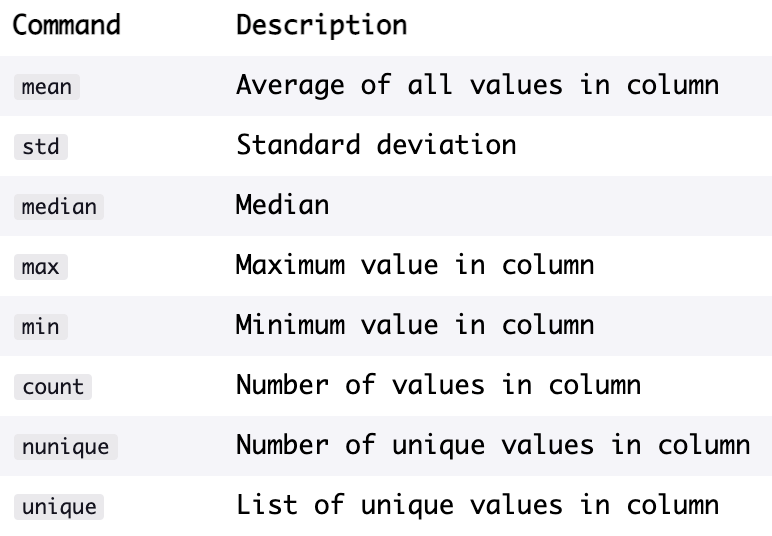Select the 'Standard deviation' description
The width and height of the screenshot is (772, 536).
coord(376,145)
